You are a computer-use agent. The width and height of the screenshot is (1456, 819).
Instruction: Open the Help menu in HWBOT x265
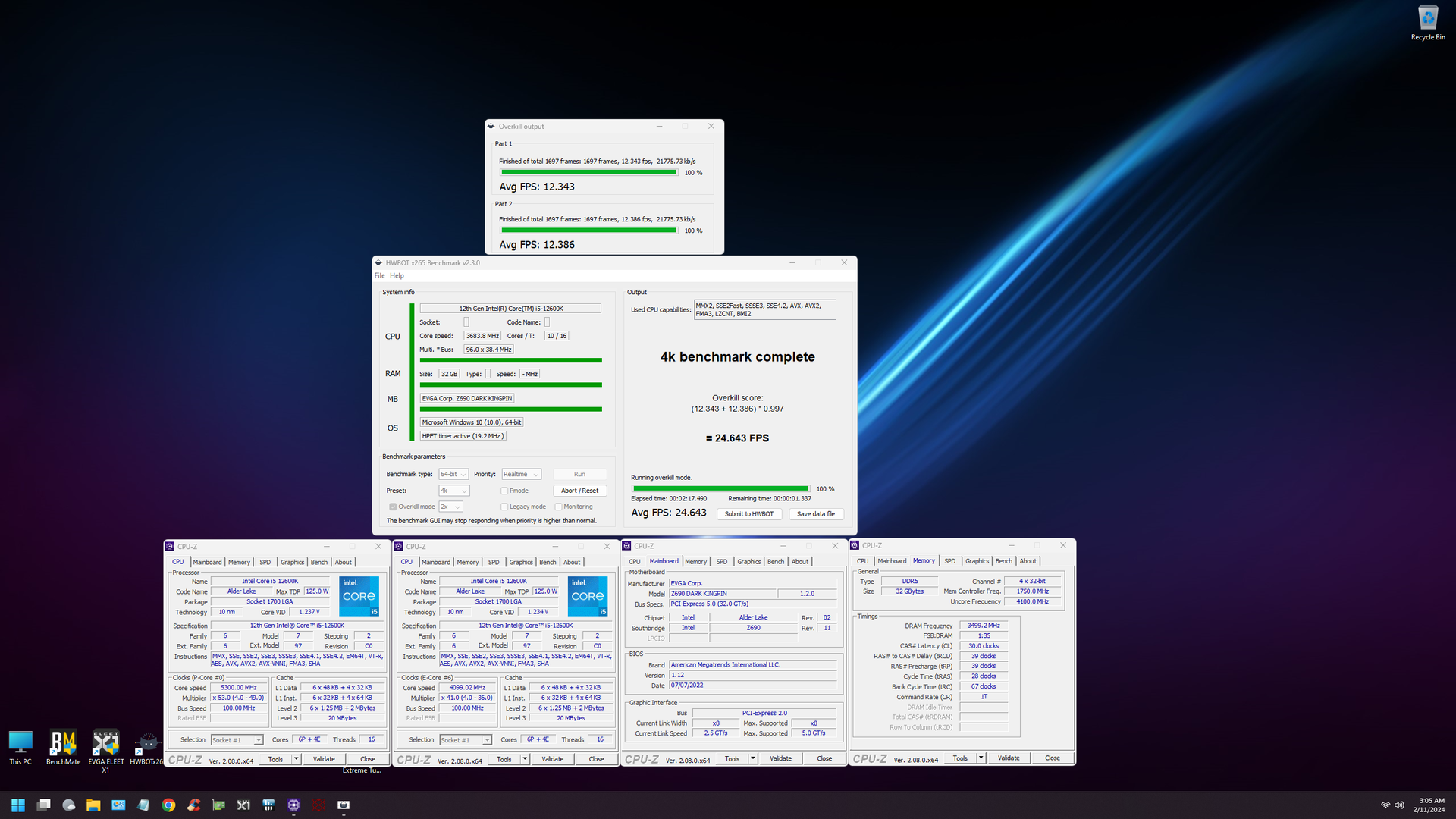397,276
